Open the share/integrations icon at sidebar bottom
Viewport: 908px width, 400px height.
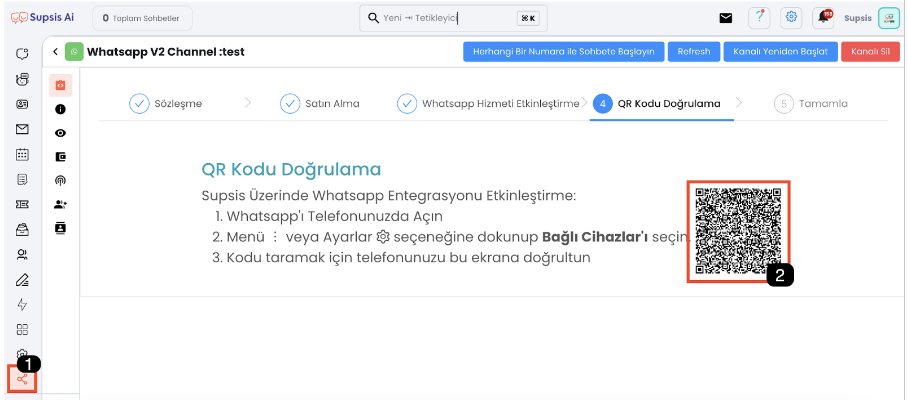(23, 380)
